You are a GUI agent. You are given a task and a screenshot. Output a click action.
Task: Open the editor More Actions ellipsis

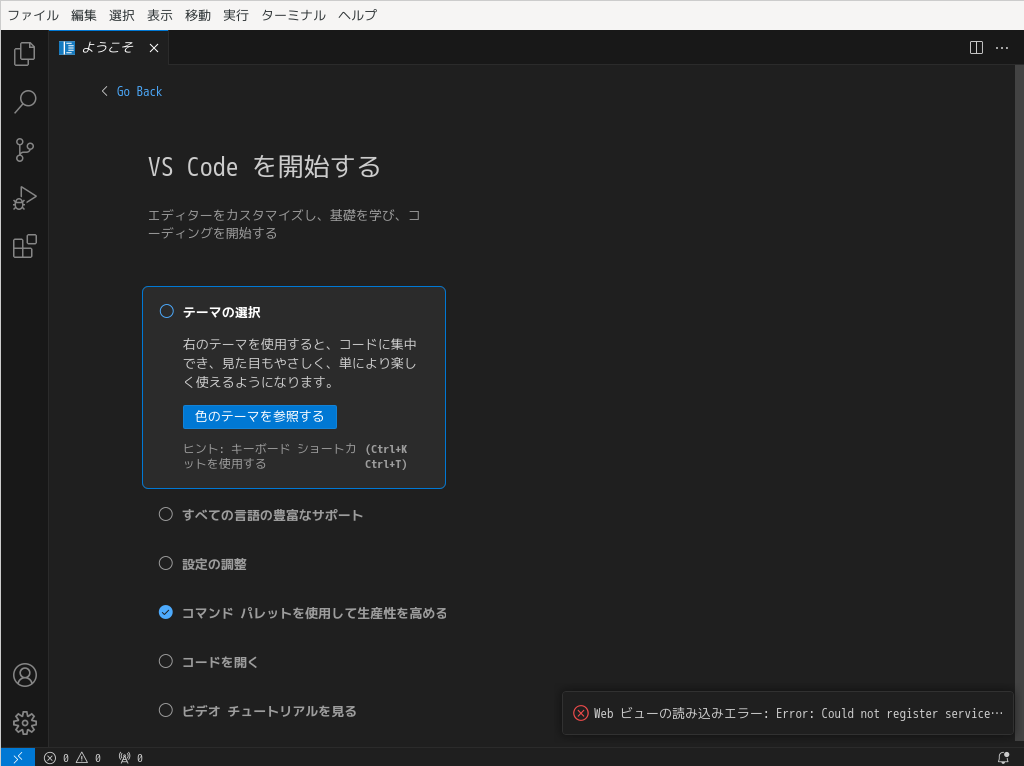coord(1002,48)
